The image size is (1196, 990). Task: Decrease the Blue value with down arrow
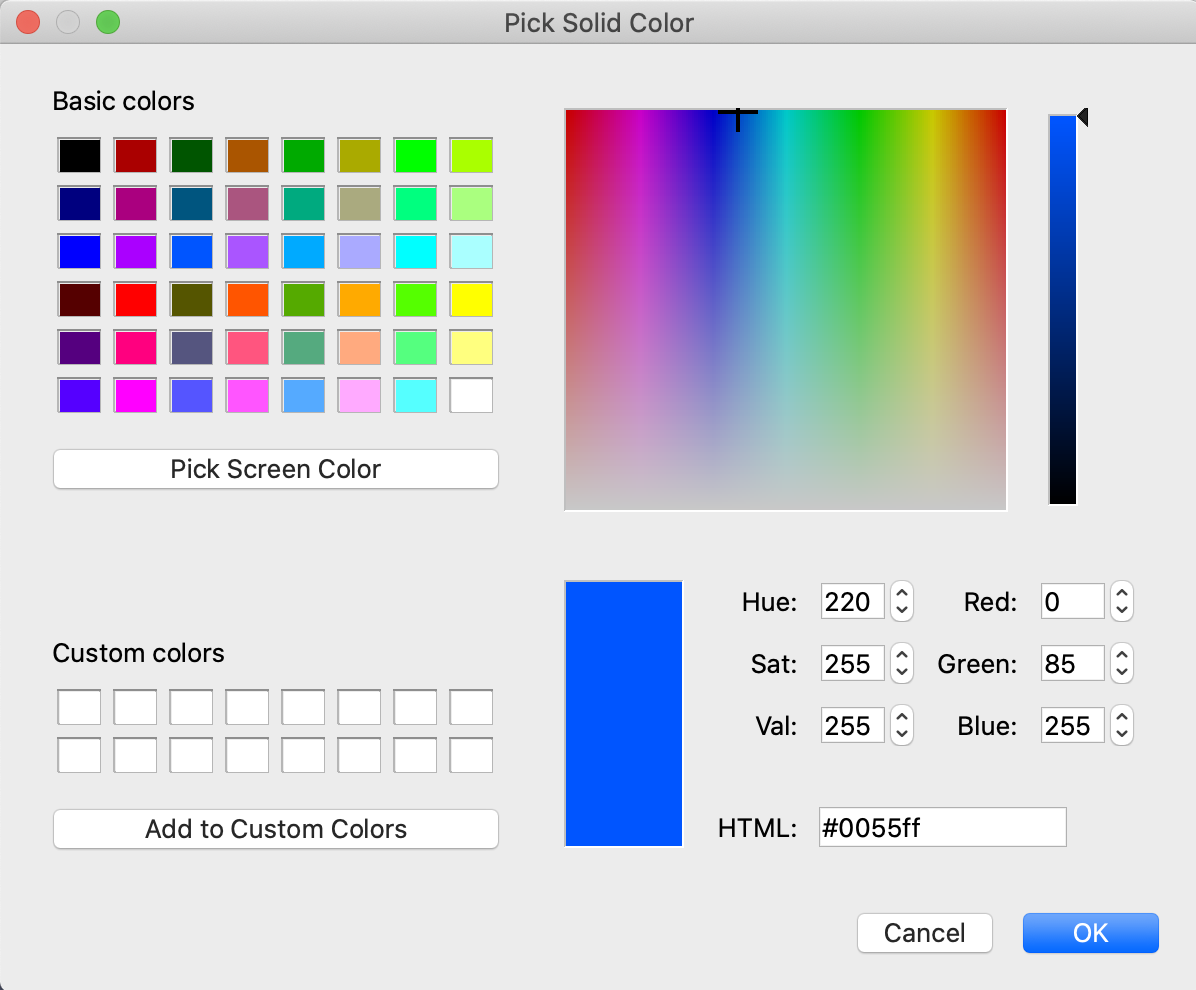[x=1122, y=733]
